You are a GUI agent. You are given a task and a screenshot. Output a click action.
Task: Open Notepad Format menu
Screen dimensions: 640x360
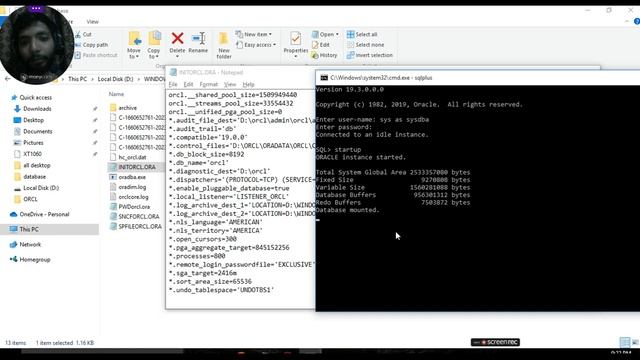click(x=209, y=84)
